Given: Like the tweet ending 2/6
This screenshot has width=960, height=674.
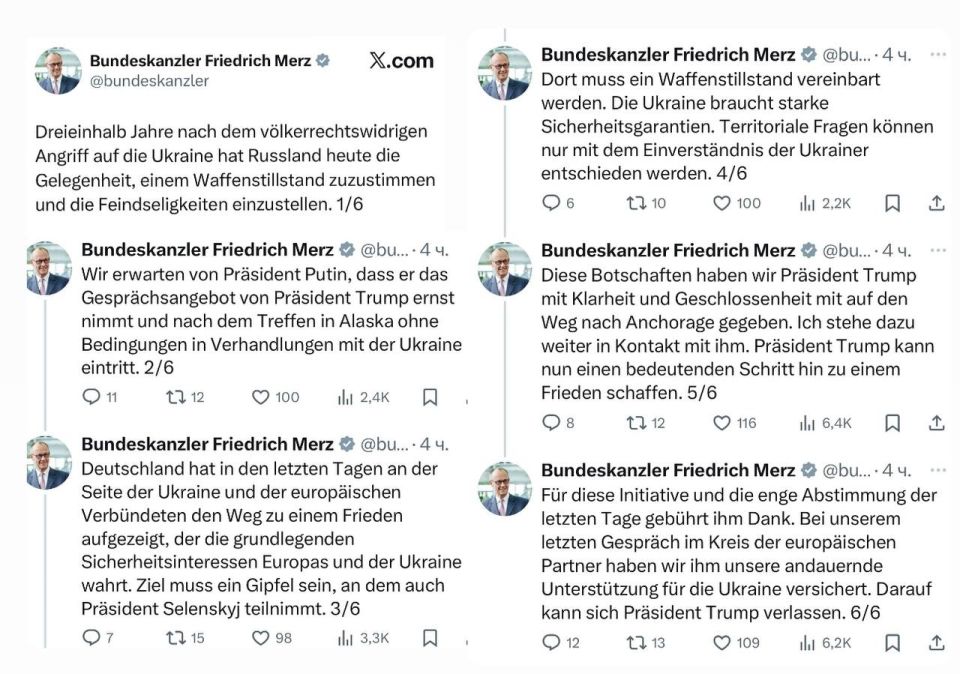Looking at the screenshot, I should point(260,397).
